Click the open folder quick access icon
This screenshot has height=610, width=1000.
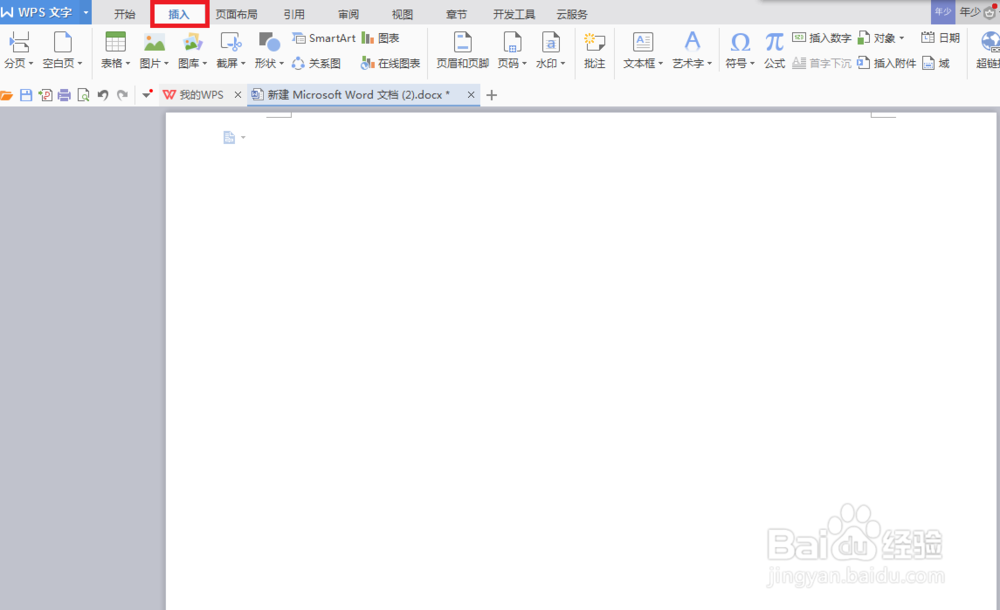(6, 95)
